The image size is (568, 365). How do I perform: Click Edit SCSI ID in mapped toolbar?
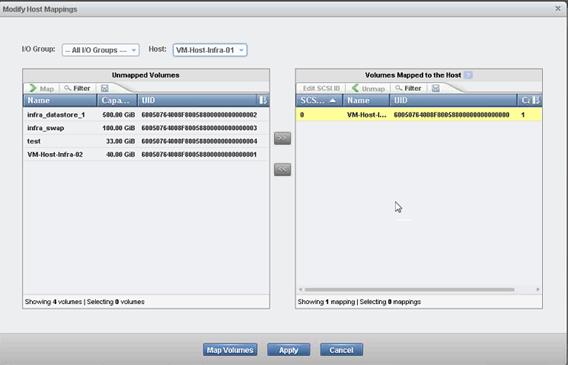[x=321, y=88]
